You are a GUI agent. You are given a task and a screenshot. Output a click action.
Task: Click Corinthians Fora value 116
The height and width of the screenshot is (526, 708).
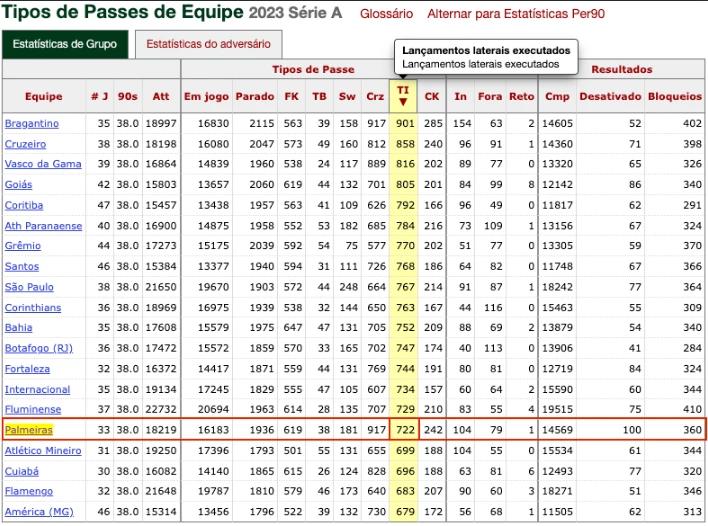click(493, 308)
